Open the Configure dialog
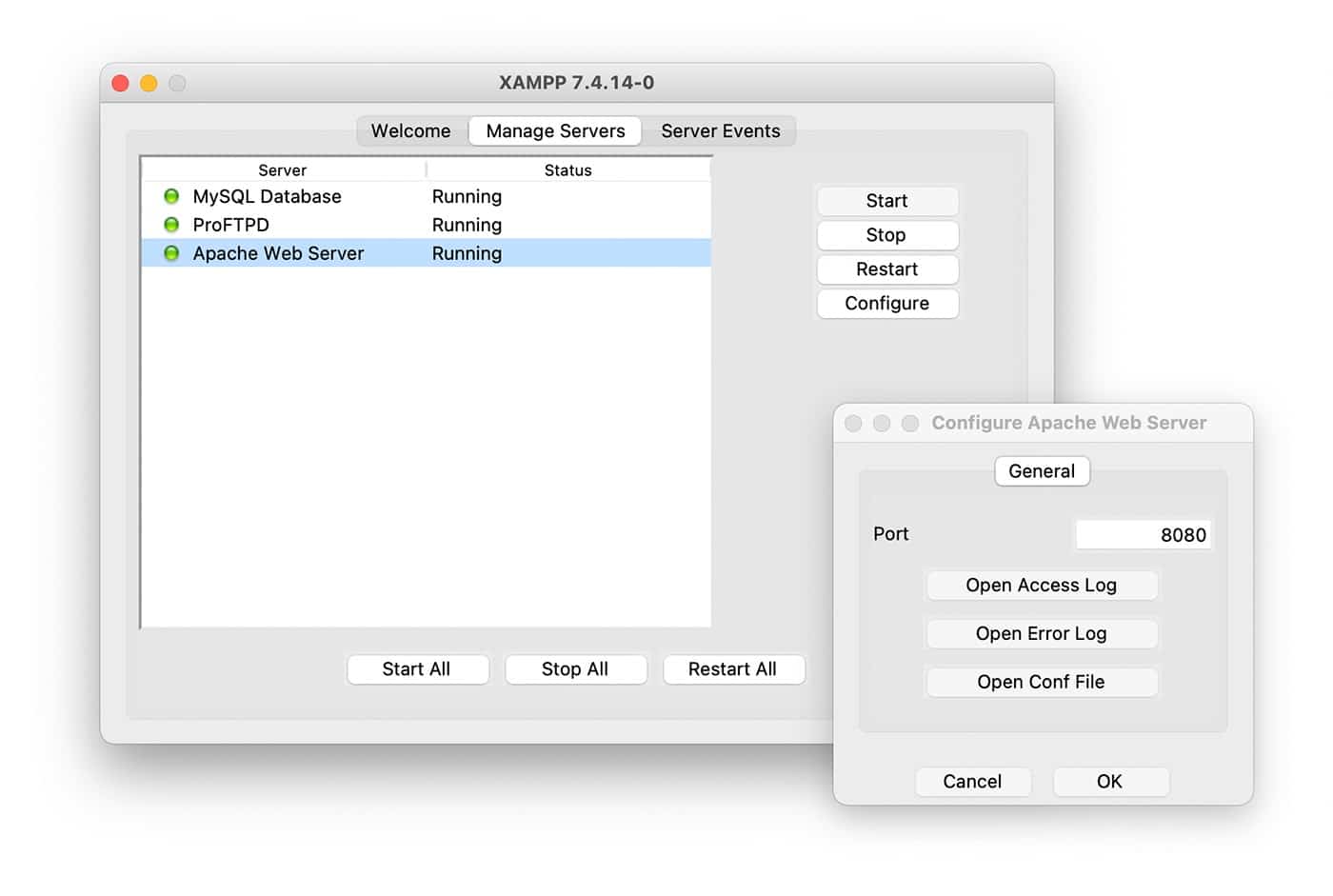 point(886,304)
